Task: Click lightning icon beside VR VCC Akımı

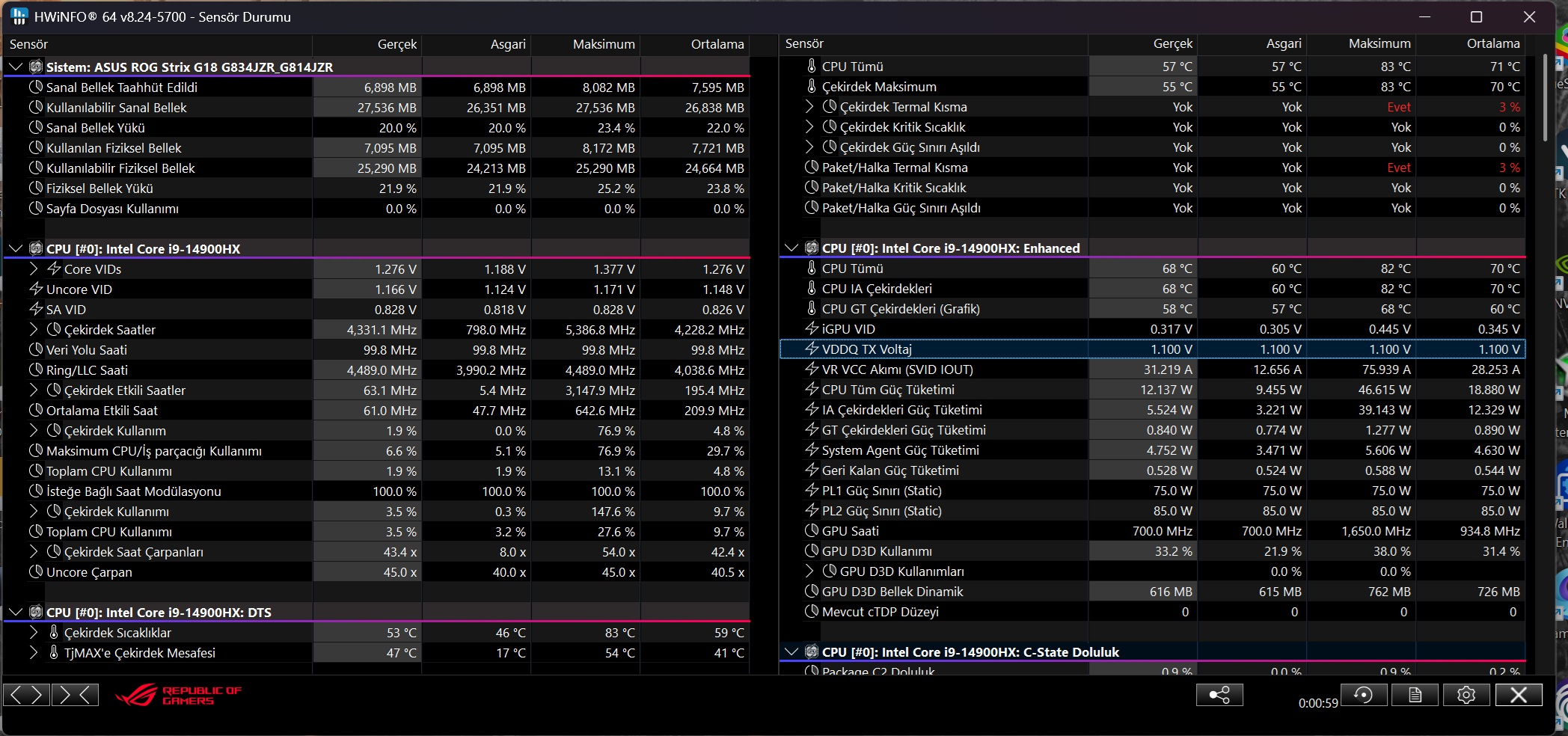Action: 812,369
